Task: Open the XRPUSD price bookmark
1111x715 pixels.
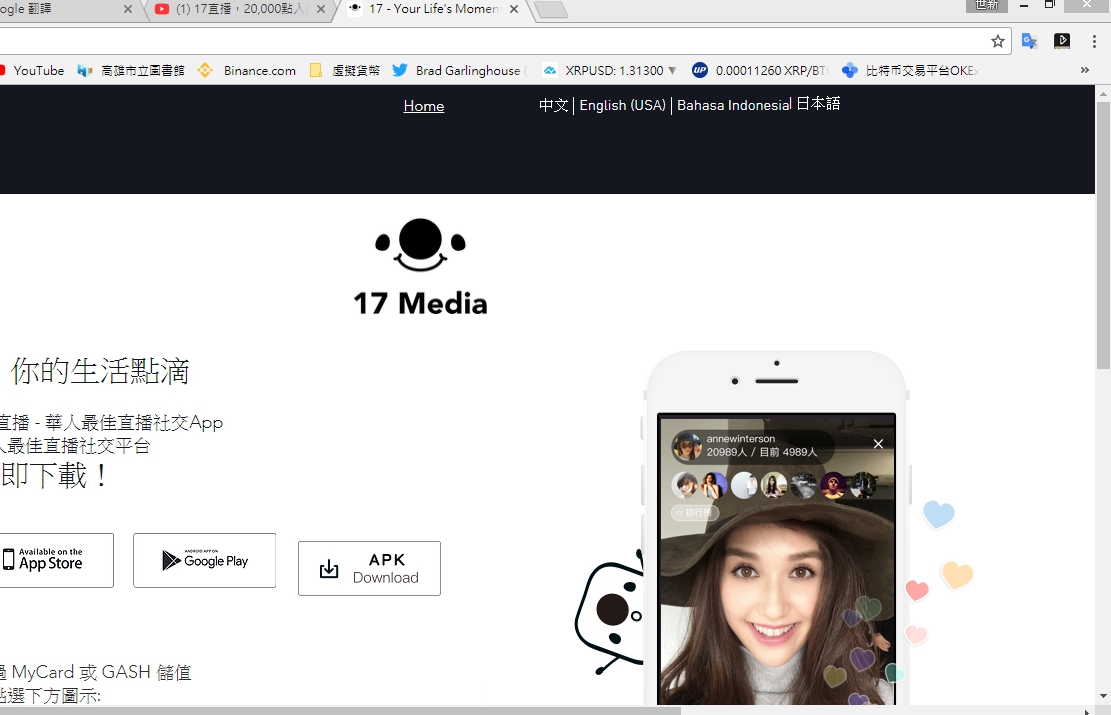Action: coord(610,71)
